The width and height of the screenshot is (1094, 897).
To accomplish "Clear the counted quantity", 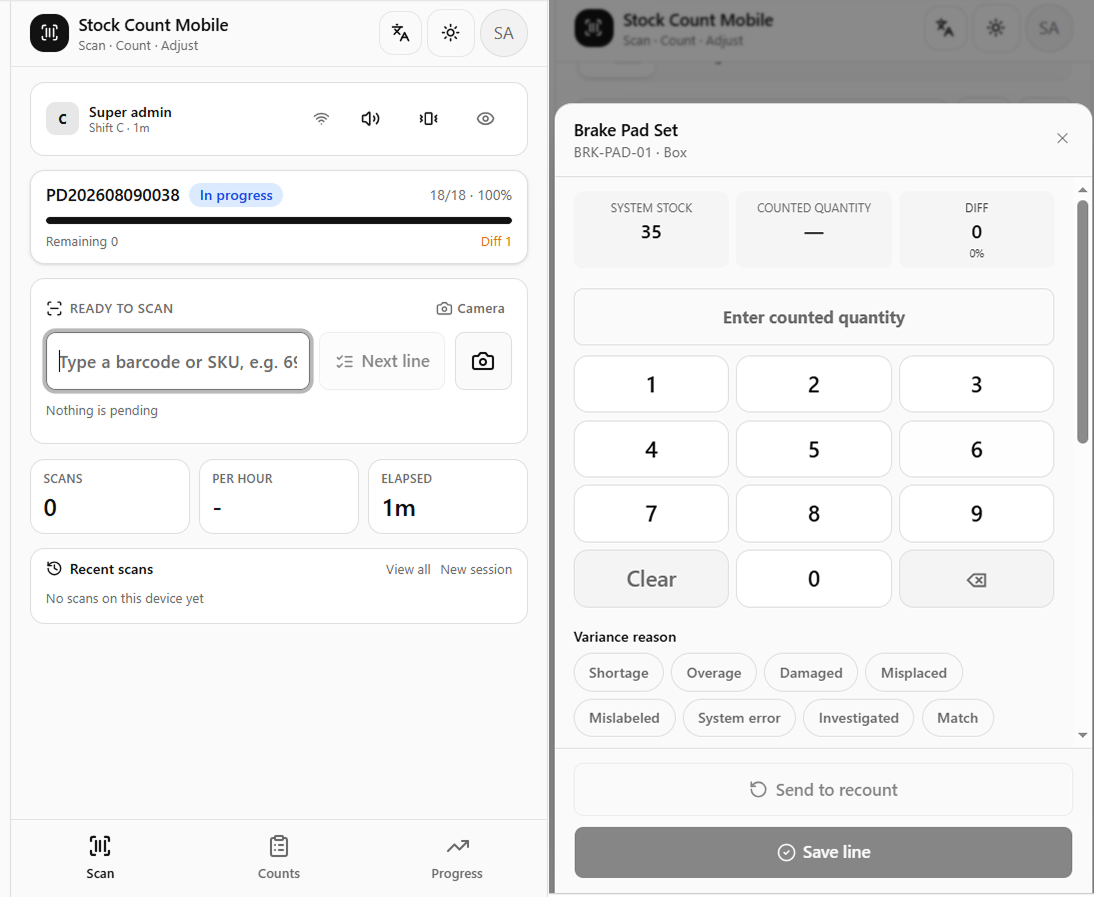I will (x=651, y=578).
